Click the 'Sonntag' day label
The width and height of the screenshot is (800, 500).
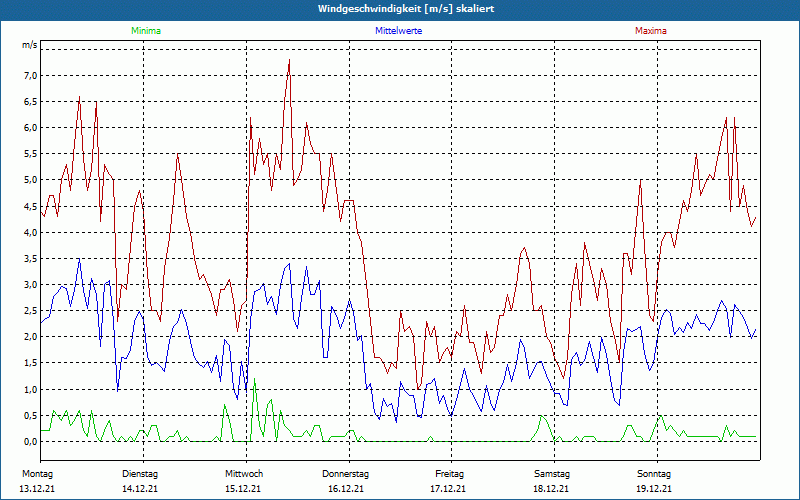tap(654, 474)
